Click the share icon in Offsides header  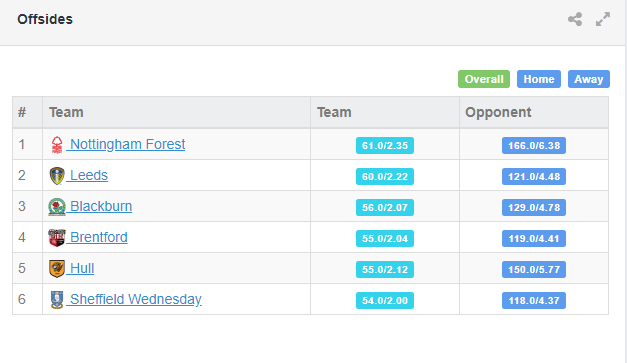[x=575, y=19]
